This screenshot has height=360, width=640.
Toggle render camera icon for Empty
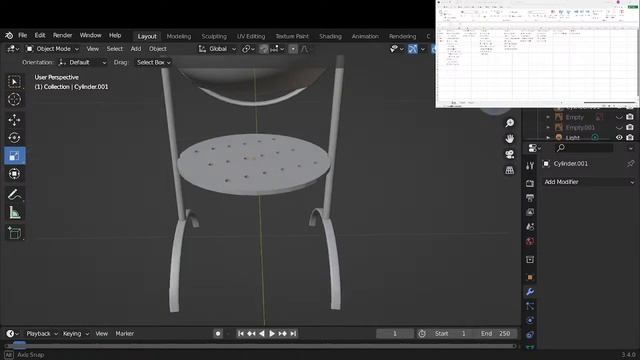tap(630, 117)
